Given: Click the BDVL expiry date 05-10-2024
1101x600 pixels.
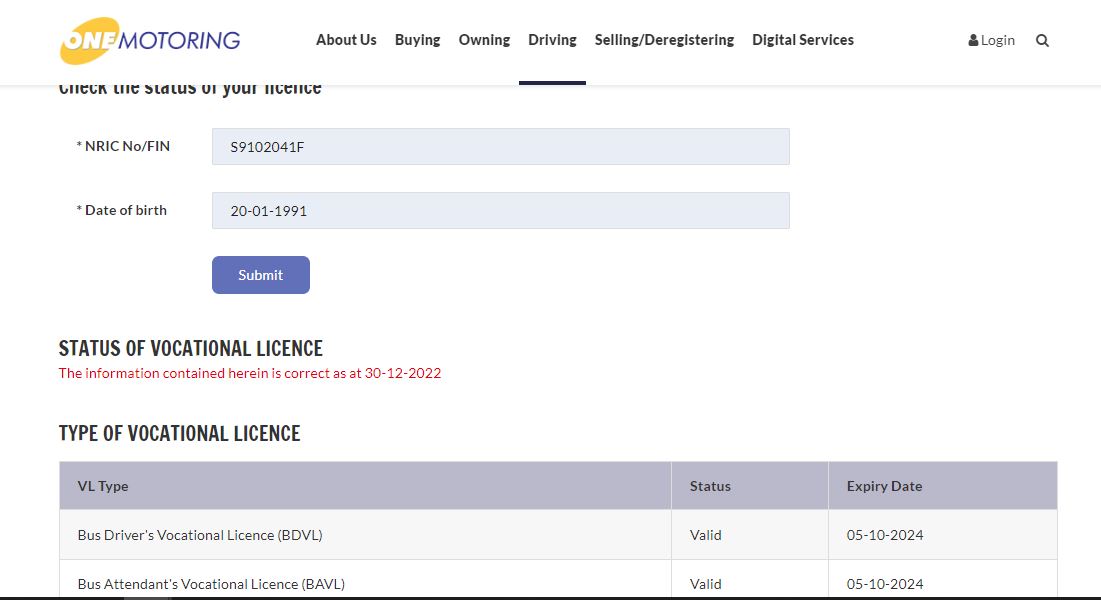Looking at the screenshot, I should coord(885,535).
